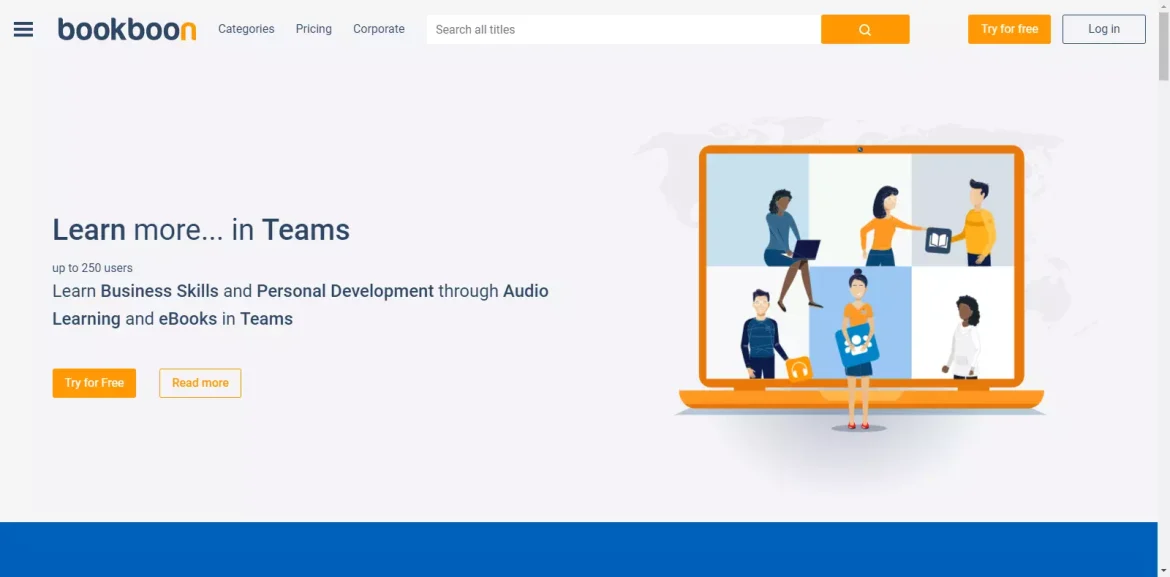This screenshot has height=577, width=1170.
Task: Open the hamburger menu
Action: (x=23, y=29)
